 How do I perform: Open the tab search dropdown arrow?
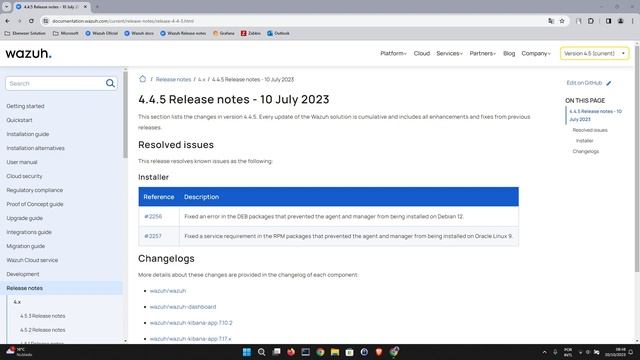click(7, 7)
